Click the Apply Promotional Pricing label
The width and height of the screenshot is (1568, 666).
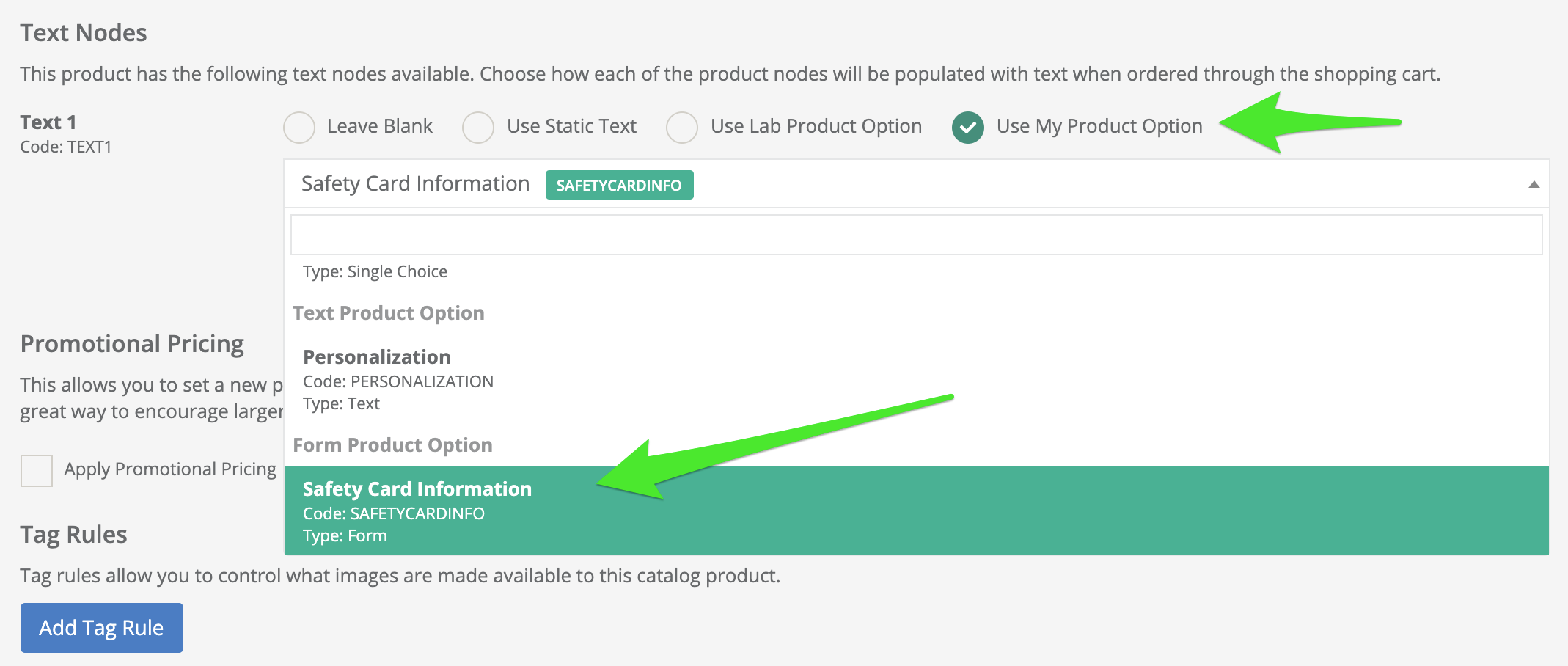[170, 469]
